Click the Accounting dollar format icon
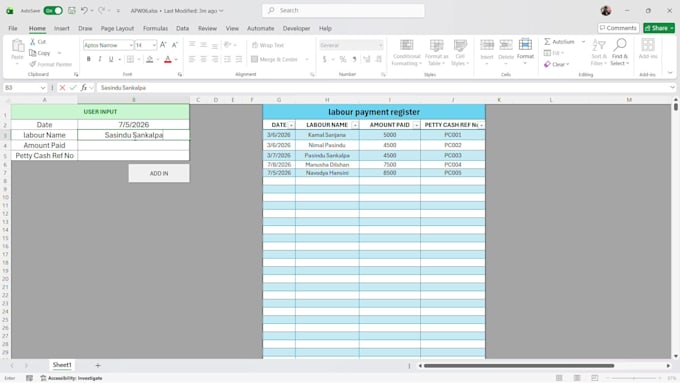Viewport: 680px width, 383px height. click(324, 59)
